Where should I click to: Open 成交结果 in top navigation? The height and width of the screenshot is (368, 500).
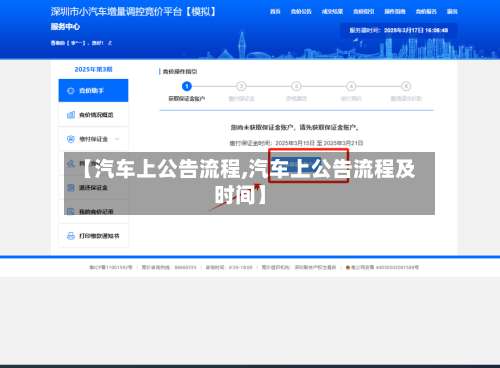[332, 12]
